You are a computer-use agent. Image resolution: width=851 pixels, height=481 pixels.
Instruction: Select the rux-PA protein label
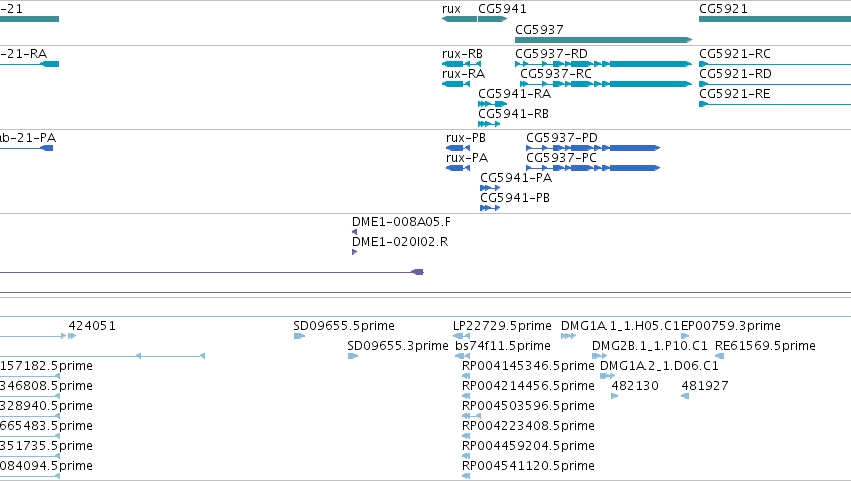(x=467, y=158)
